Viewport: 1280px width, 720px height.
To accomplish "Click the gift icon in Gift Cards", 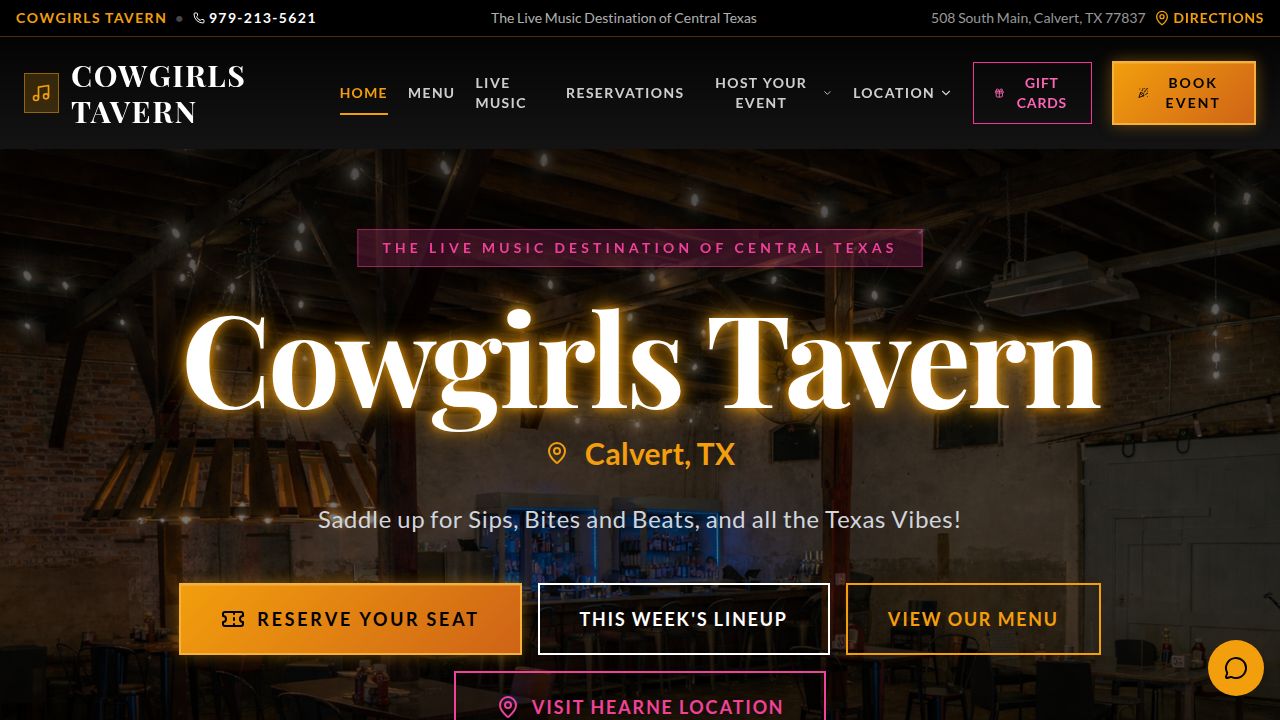I will (x=999, y=93).
